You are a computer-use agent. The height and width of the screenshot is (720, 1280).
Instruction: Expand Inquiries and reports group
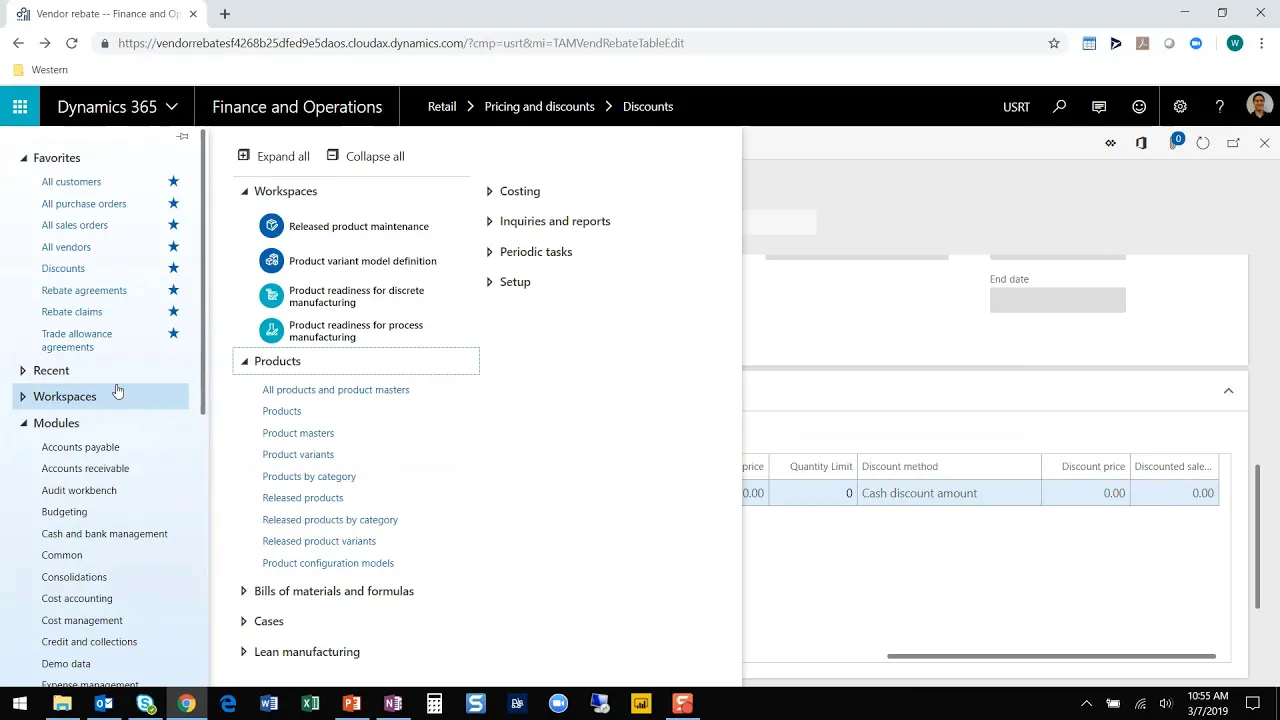pyautogui.click(x=489, y=221)
